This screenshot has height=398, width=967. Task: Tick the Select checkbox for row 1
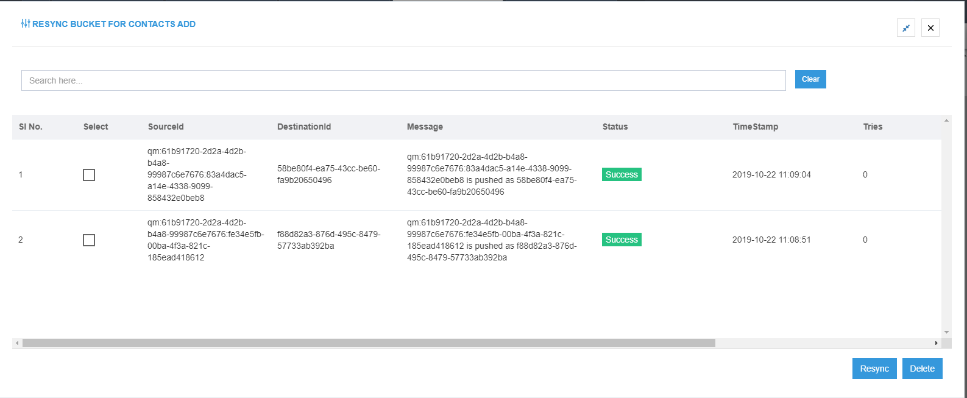(89, 175)
